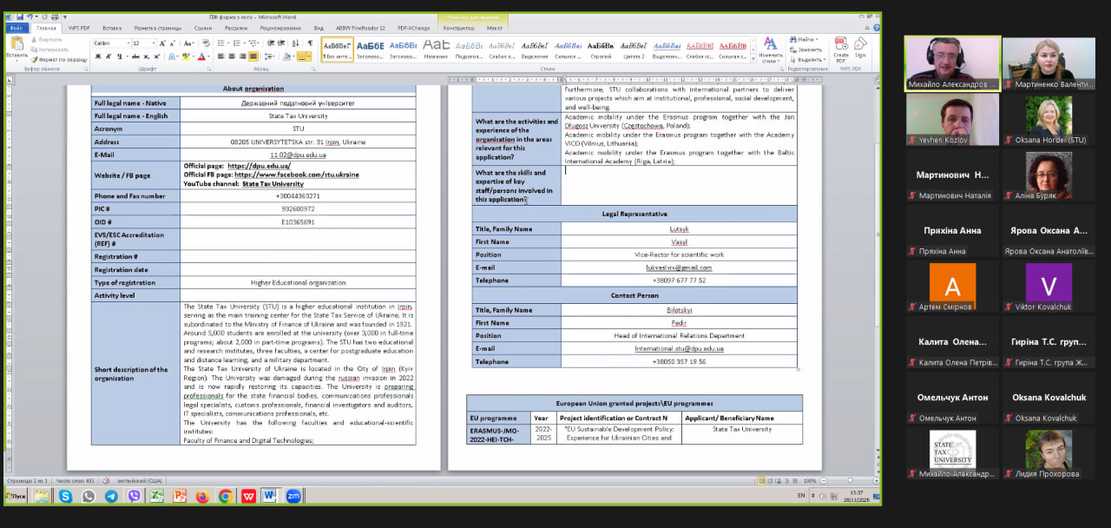
Task: Toggle bold formatting in ribbon
Action: (97, 57)
